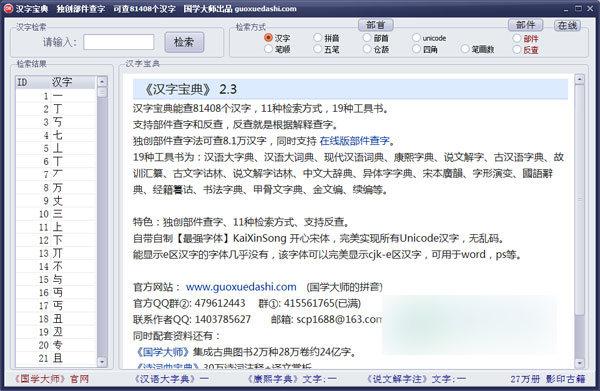
Task: Select result row 11 上
Action: pos(56,227)
